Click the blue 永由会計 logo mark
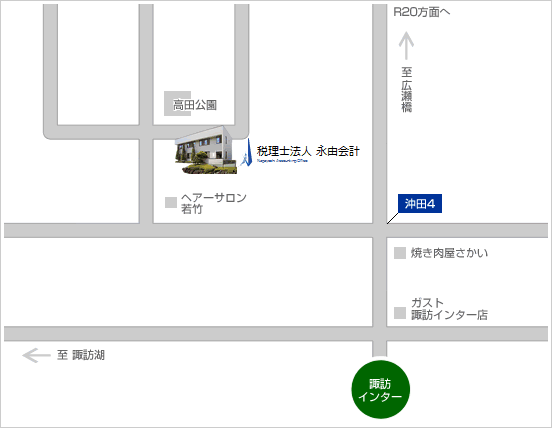This screenshot has height=428, width=552. [247, 152]
